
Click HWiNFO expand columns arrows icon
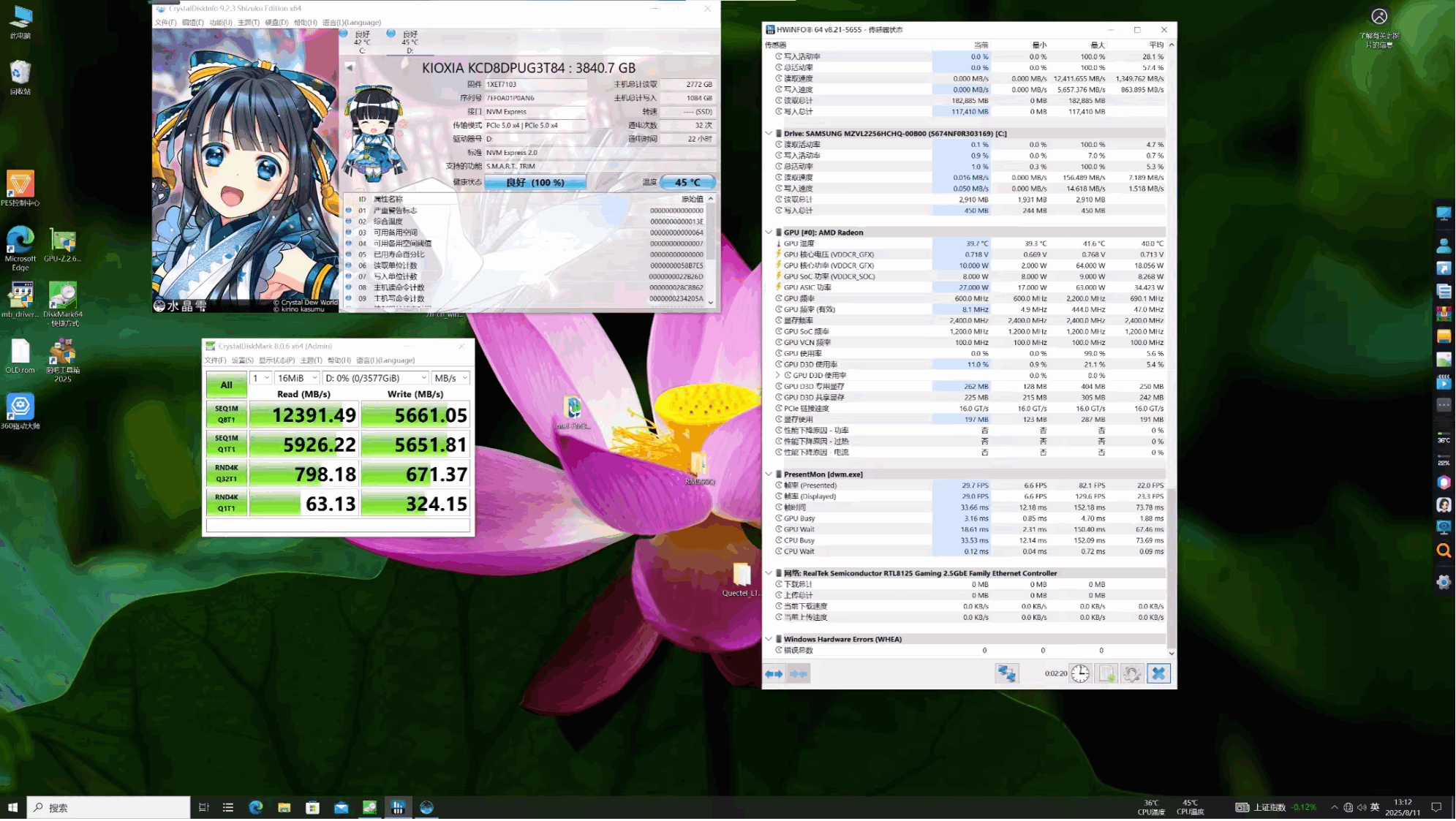tap(774, 674)
